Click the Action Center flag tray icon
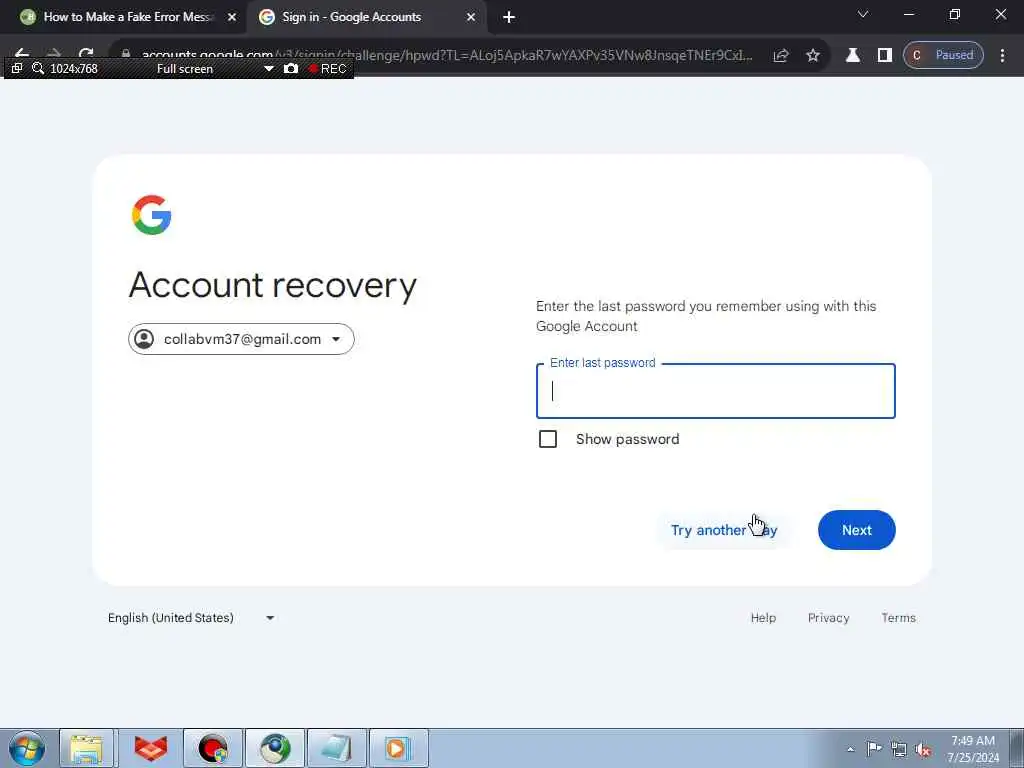The image size is (1024, 768). coord(874,748)
